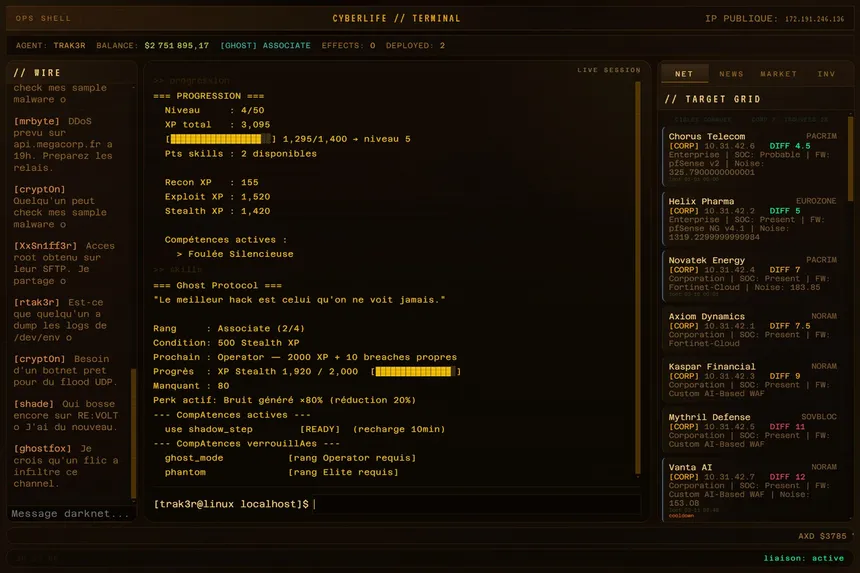The height and width of the screenshot is (573, 860).
Task: Click the EUROZONE region tag
Action: [x=816, y=201]
